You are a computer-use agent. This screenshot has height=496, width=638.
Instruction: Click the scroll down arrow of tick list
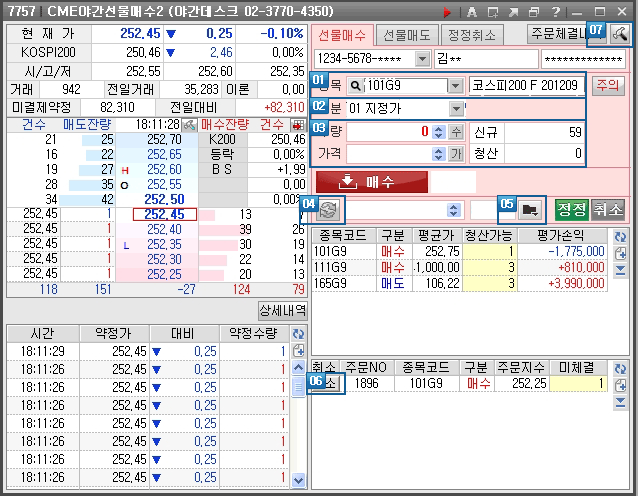(x=298, y=481)
